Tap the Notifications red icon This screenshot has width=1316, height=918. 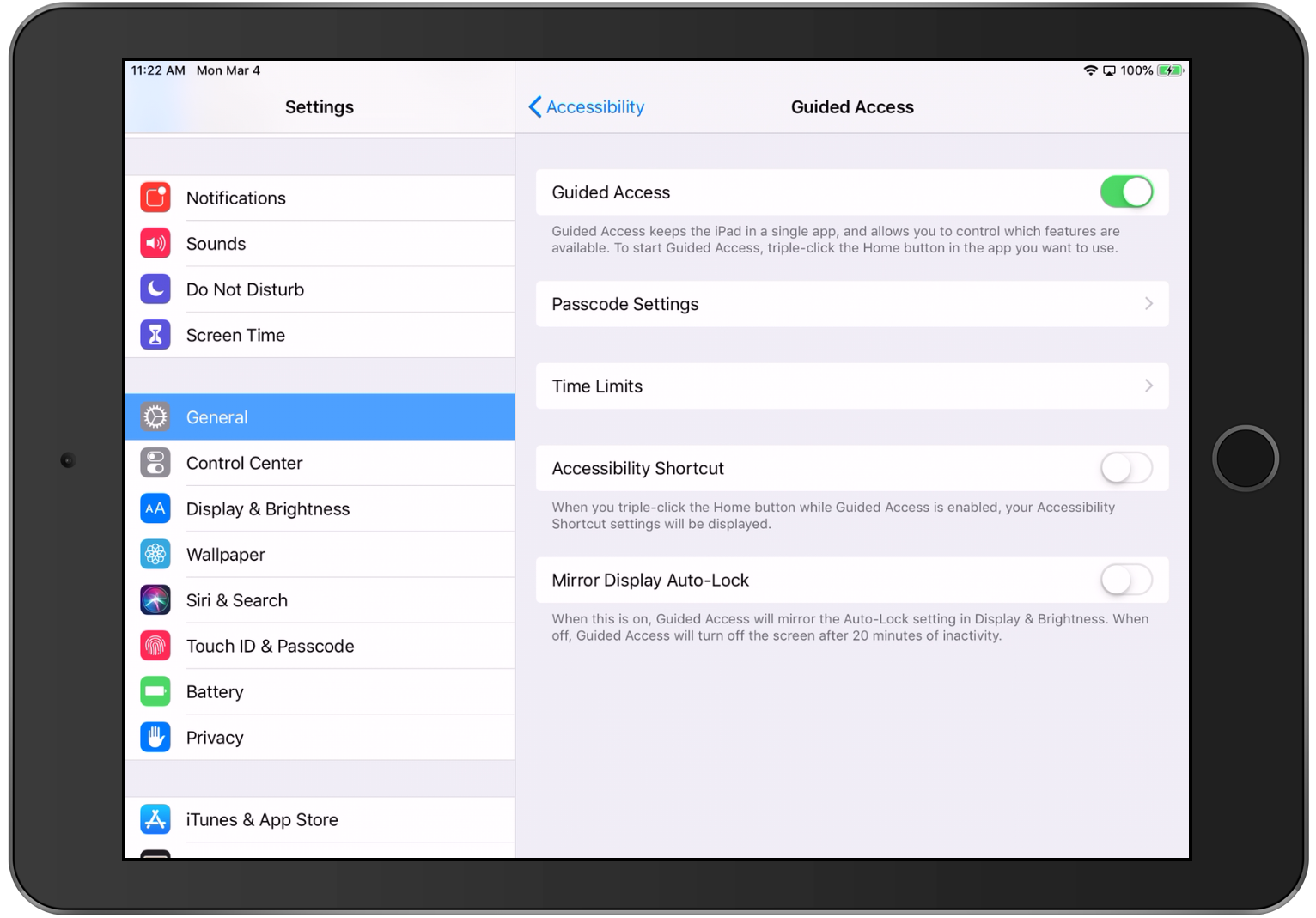(155, 198)
